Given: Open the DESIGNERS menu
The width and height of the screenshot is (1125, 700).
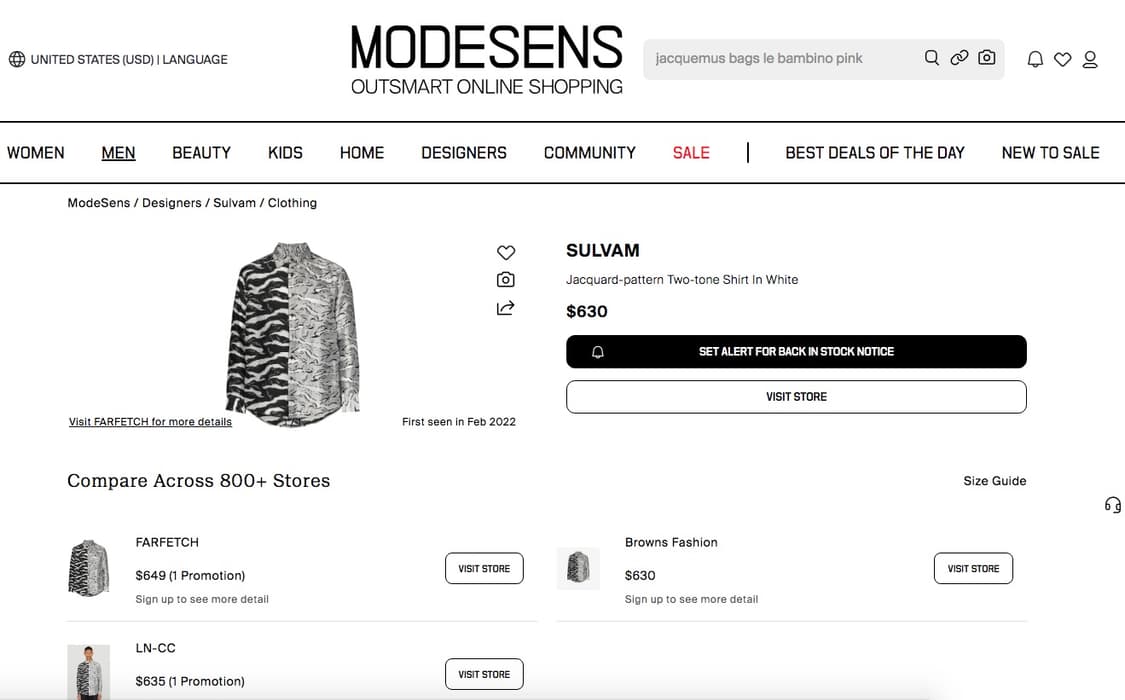Looking at the screenshot, I should point(464,153).
